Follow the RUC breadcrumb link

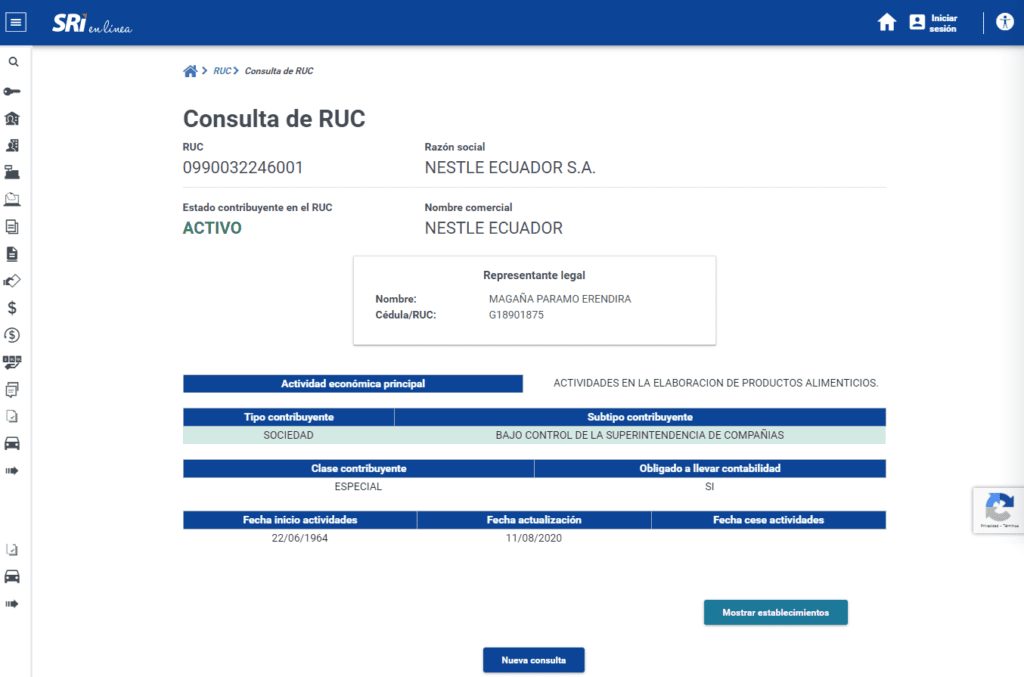222,71
